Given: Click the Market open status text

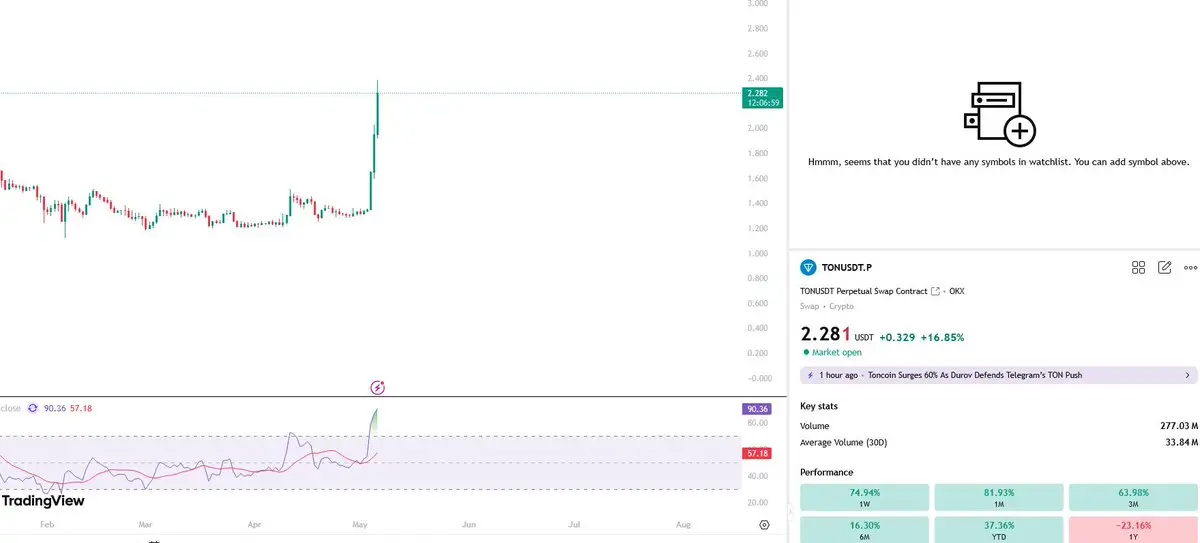Looking at the screenshot, I should pyautogui.click(x=835, y=352).
